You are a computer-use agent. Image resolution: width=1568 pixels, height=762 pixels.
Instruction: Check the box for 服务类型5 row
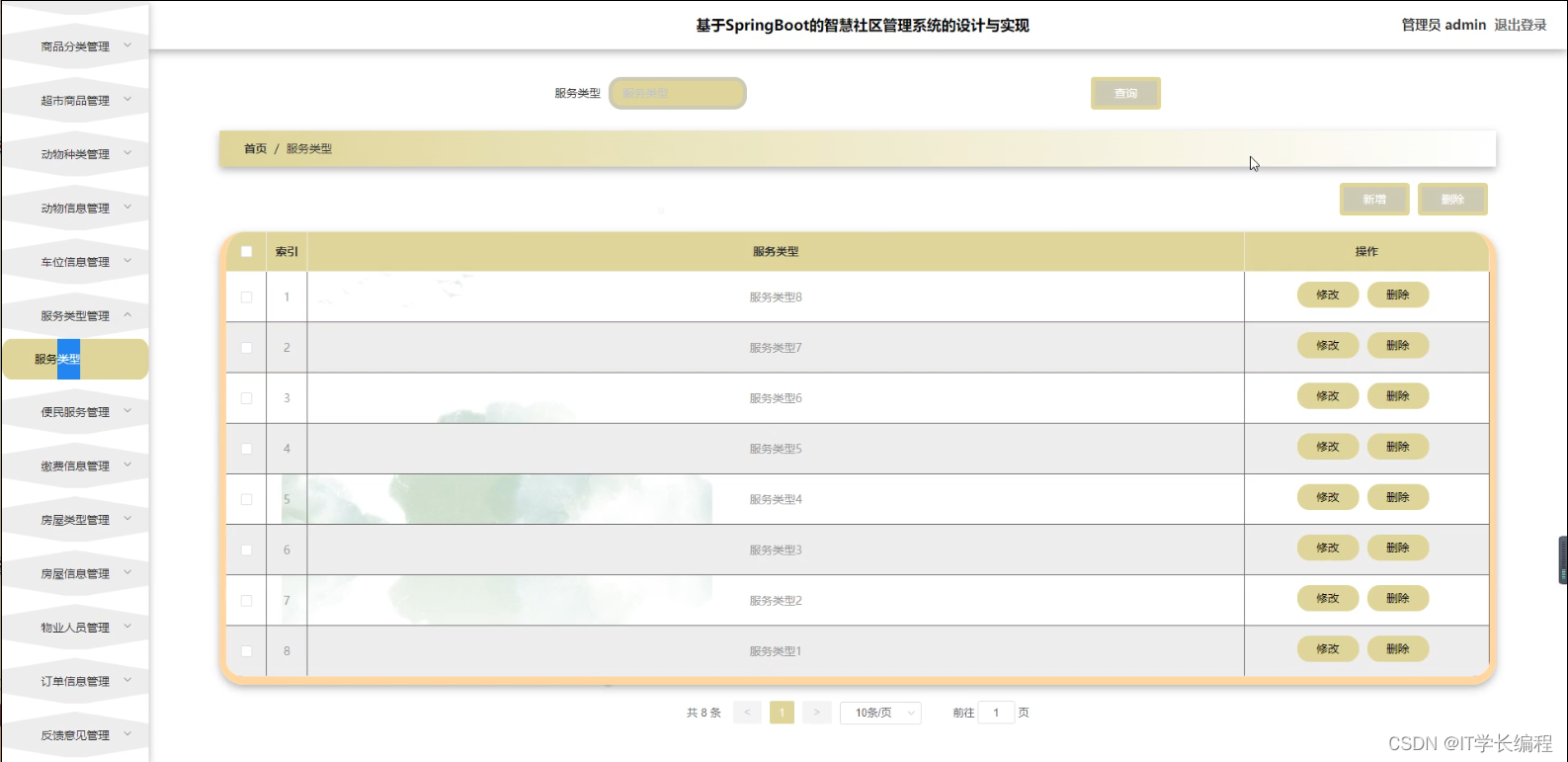pyautogui.click(x=246, y=449)
